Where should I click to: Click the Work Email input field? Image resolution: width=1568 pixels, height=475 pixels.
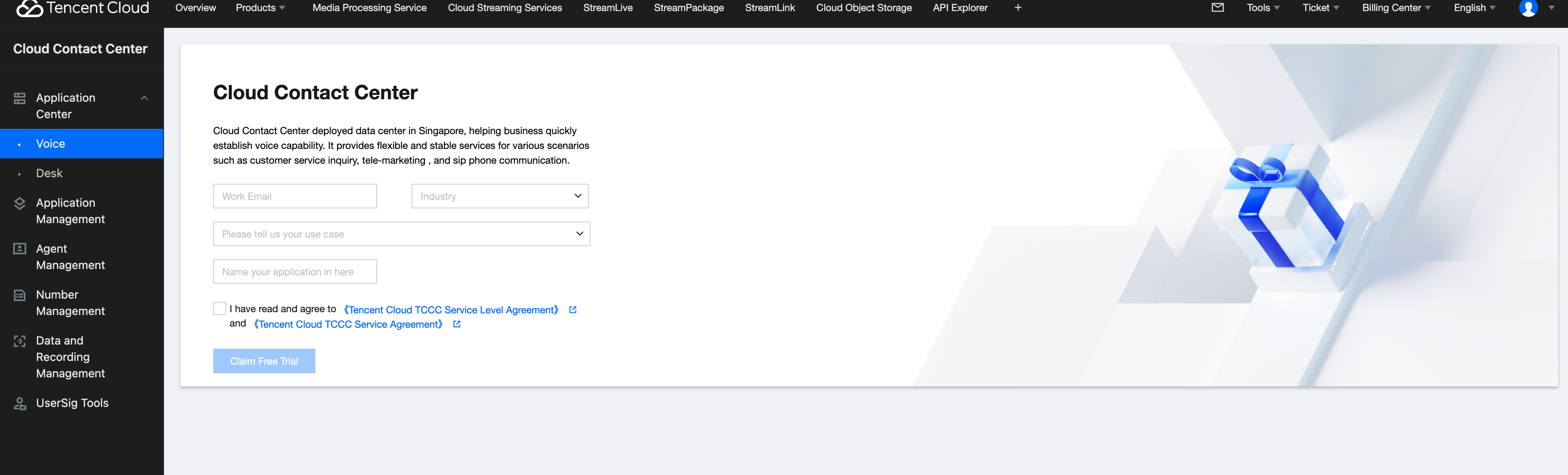[294, 196]
